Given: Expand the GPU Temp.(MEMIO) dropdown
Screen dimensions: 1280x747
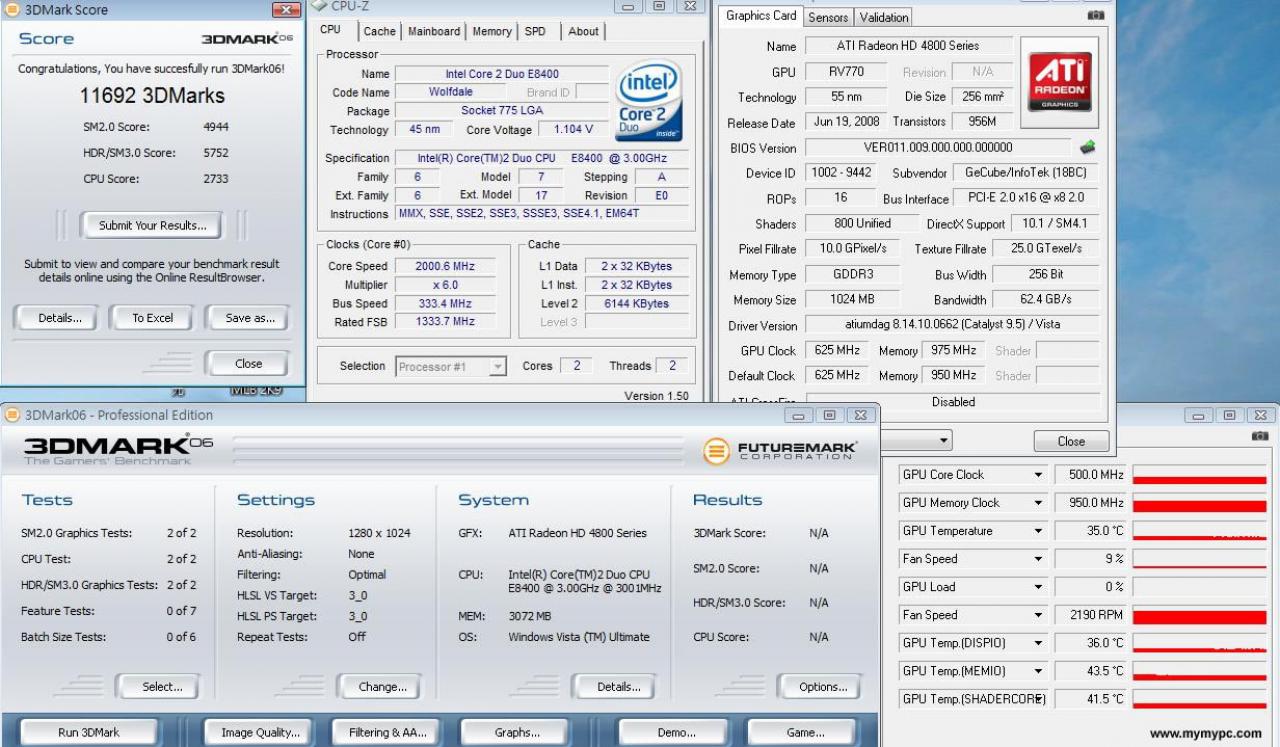Looking at the screenshot, I should pos(1038,671).
